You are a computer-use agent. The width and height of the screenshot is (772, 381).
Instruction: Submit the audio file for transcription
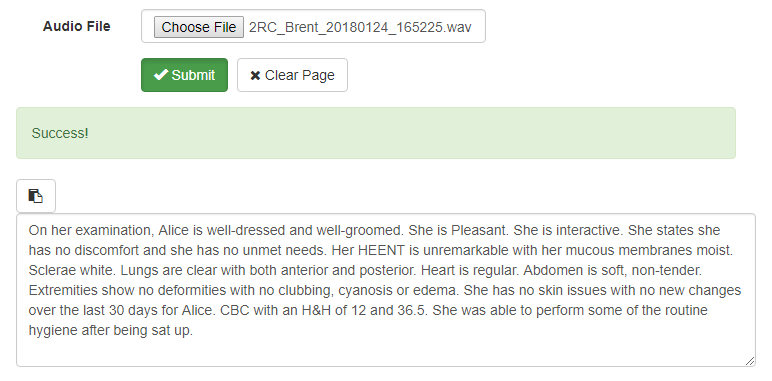coord(185,75)
